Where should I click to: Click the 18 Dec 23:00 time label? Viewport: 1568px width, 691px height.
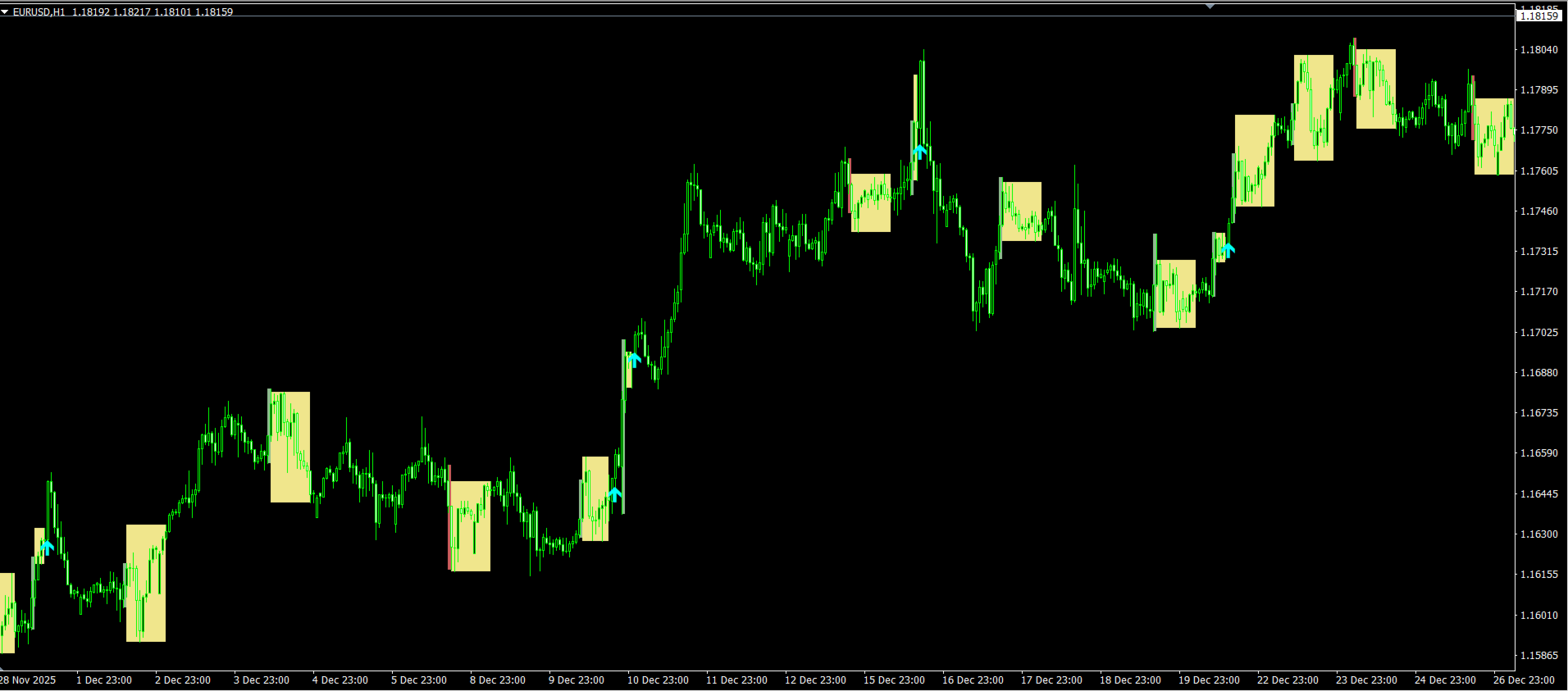pos(1130,680)
